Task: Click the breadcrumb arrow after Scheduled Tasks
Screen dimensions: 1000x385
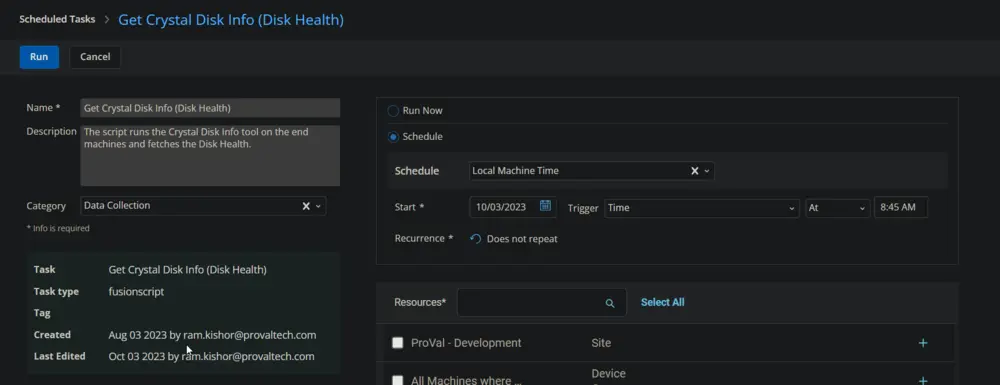Action: (107, 20)
